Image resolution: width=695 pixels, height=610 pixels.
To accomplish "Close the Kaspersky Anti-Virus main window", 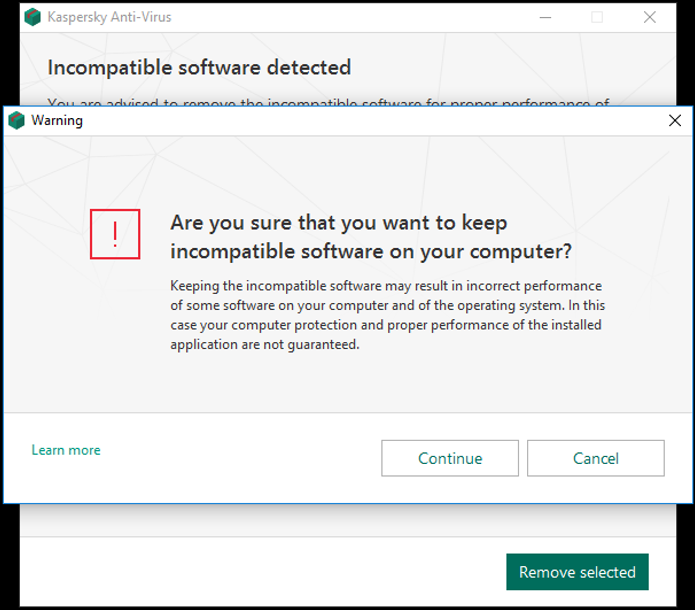I will pos(649,17).
